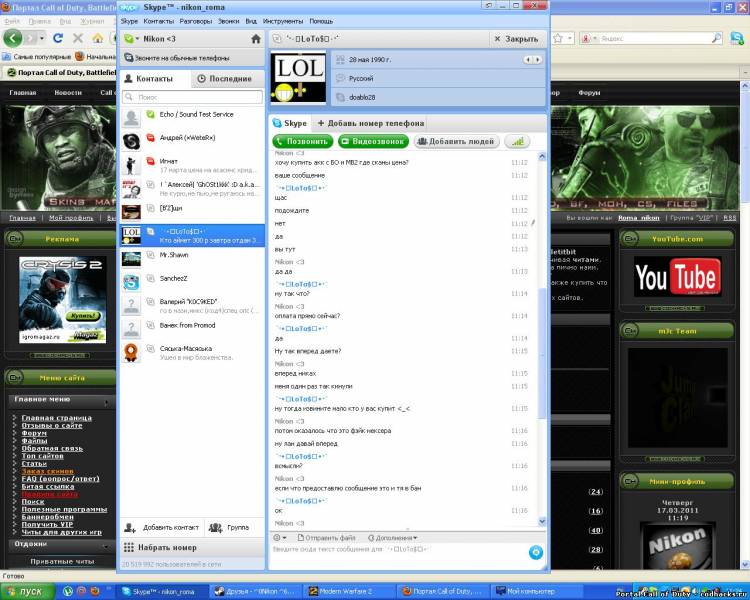This screenshot has height=600, width=750.
Task: Select contact SancheZ
Action: [x=192, y=281]
